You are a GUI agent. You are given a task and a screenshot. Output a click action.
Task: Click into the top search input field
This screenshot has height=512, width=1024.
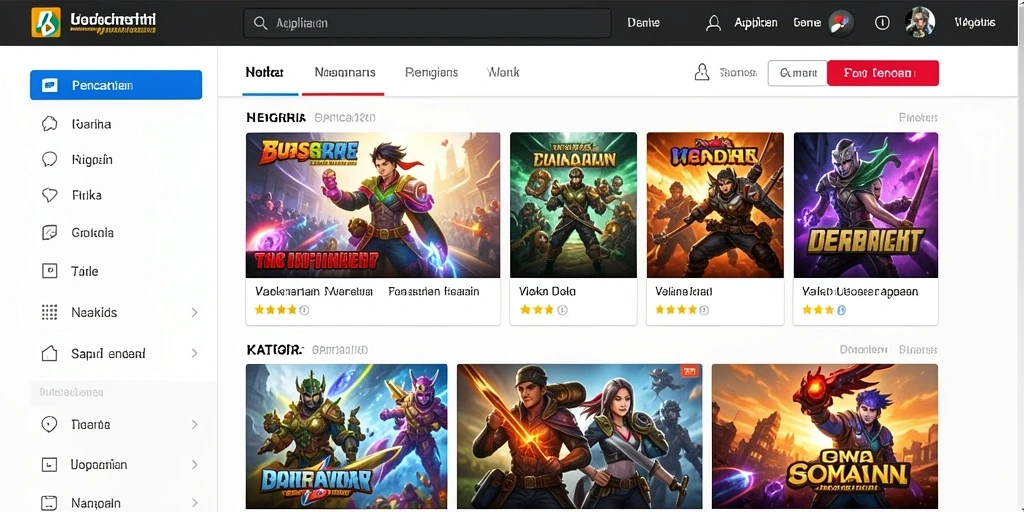[427, 23]
